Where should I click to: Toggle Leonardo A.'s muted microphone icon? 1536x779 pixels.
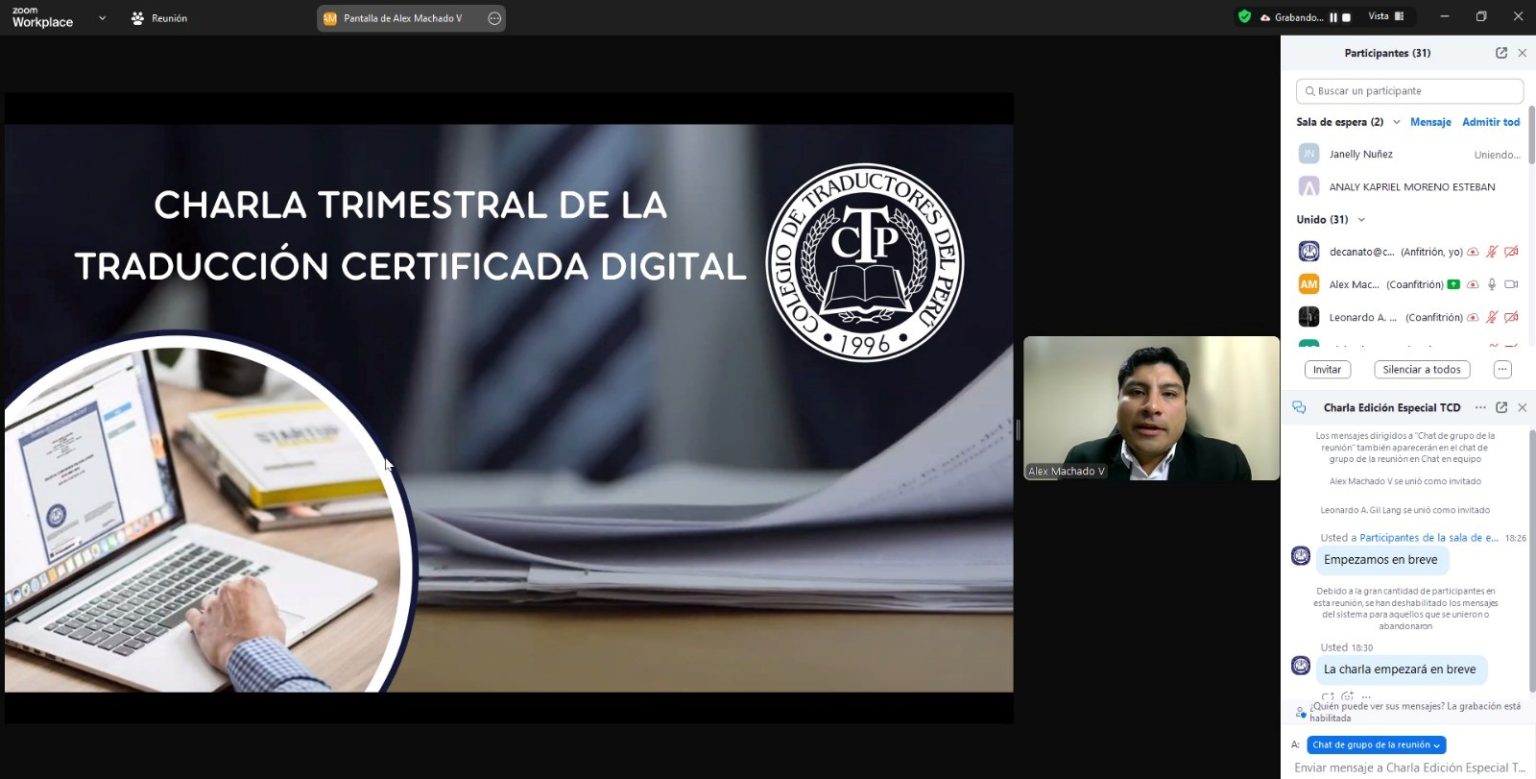click(x=1492, y=317)
